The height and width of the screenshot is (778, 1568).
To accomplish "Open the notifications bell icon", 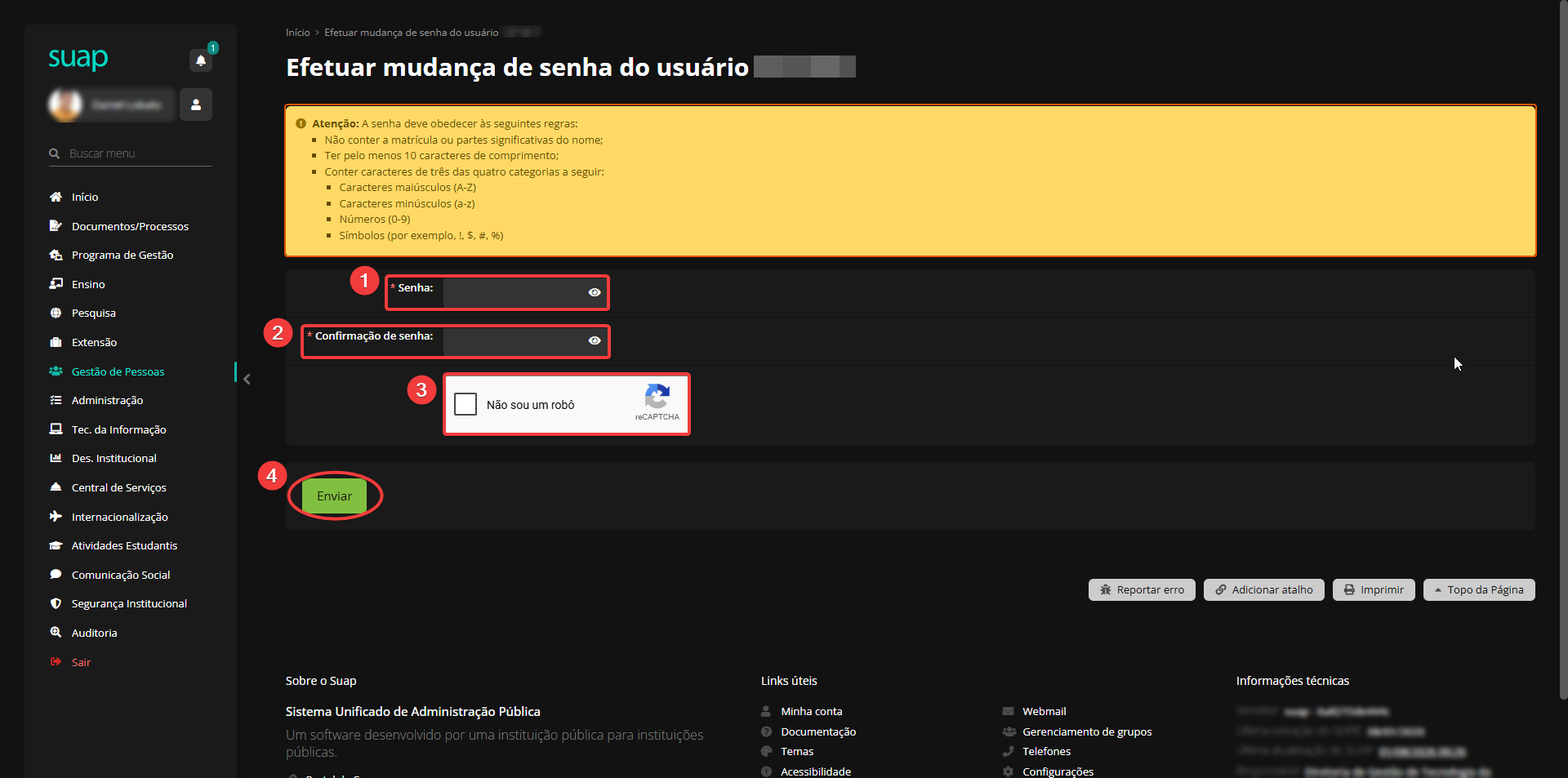I will [201, 60].
